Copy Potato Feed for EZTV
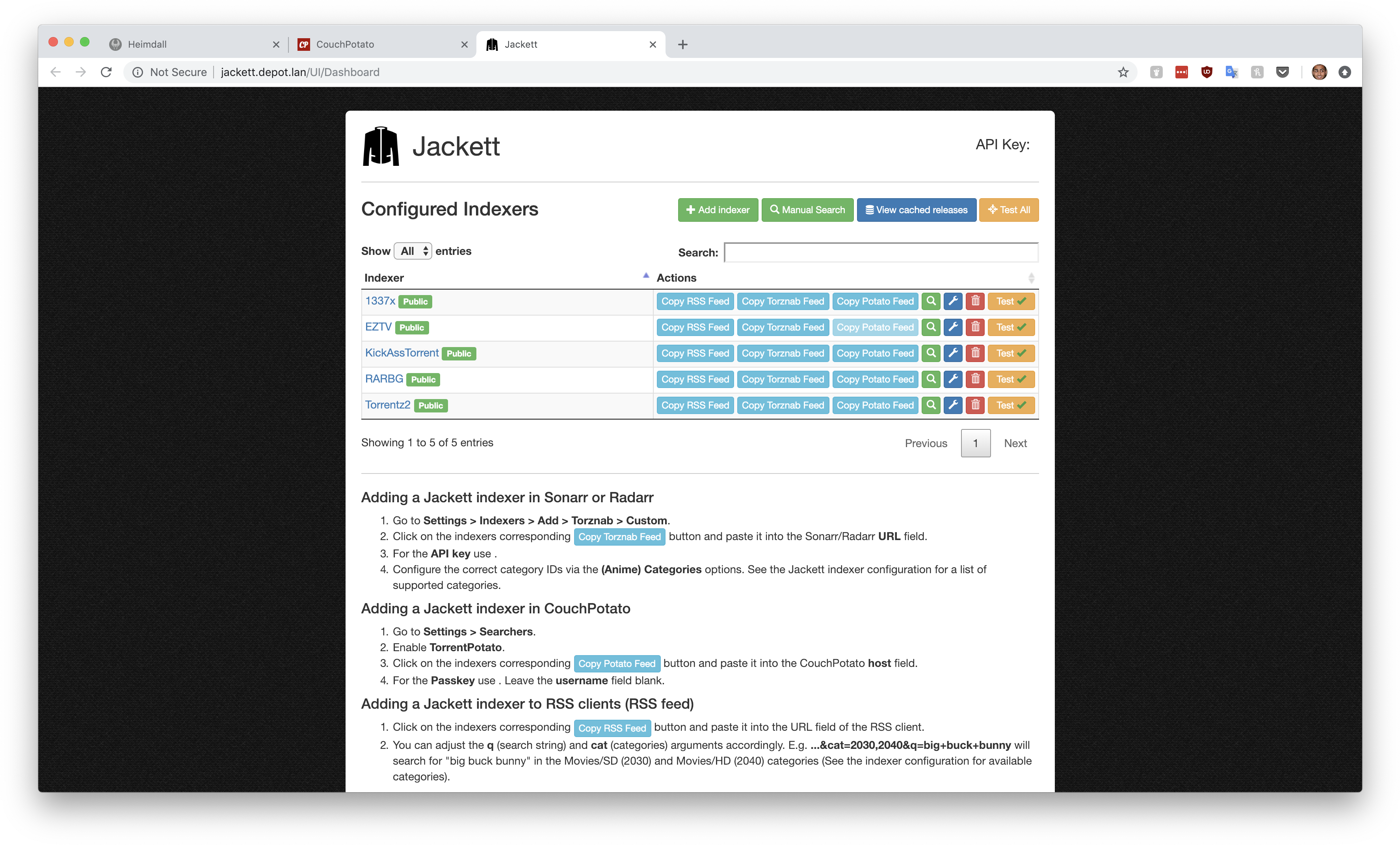Viewport: 1400px width, 845px height. click(875, 327)
